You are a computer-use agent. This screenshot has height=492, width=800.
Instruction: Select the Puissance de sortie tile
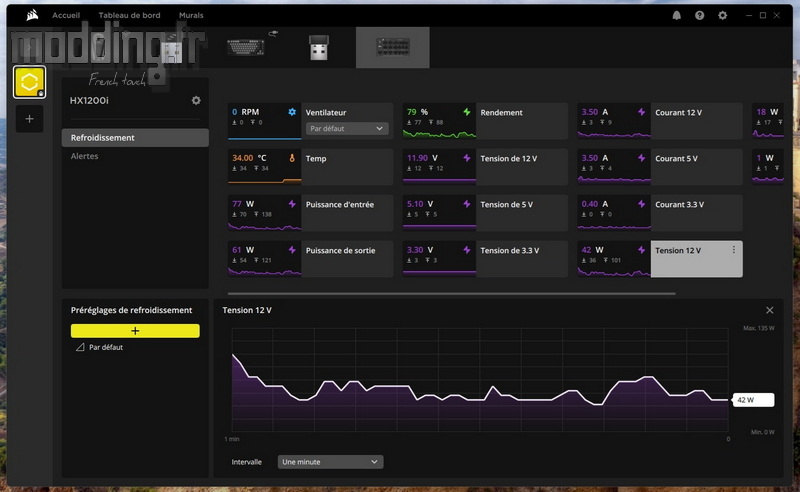310,259
